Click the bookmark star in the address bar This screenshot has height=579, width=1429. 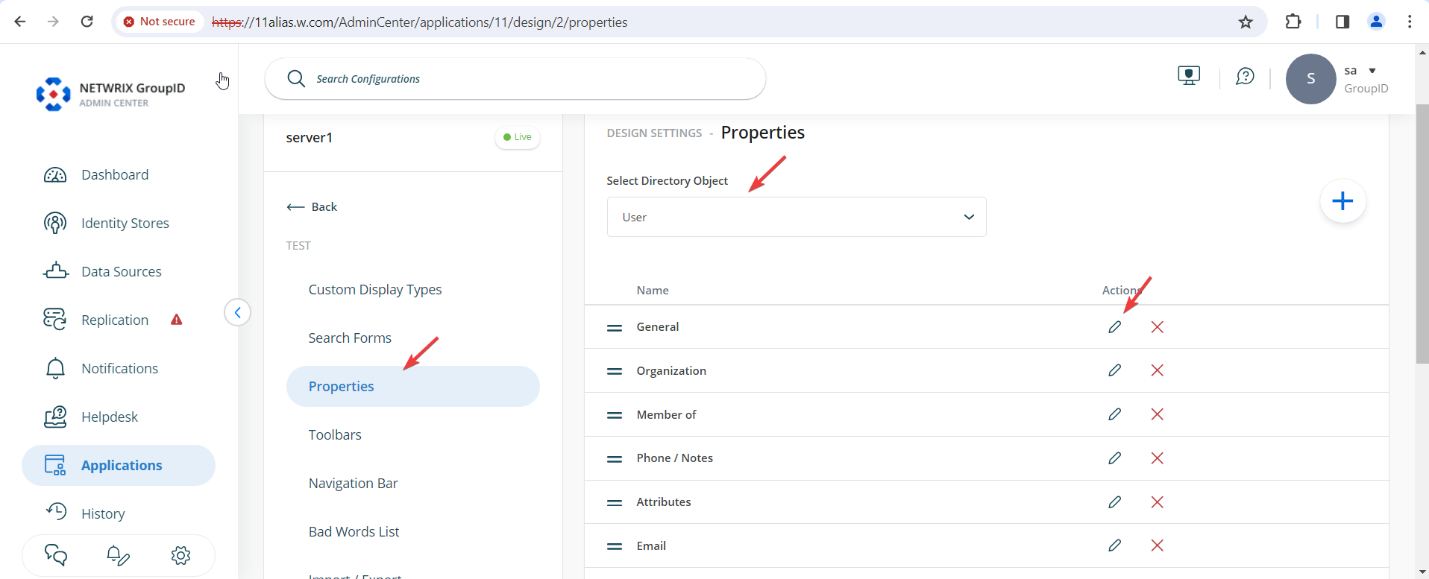click(x=1245, y=21)
